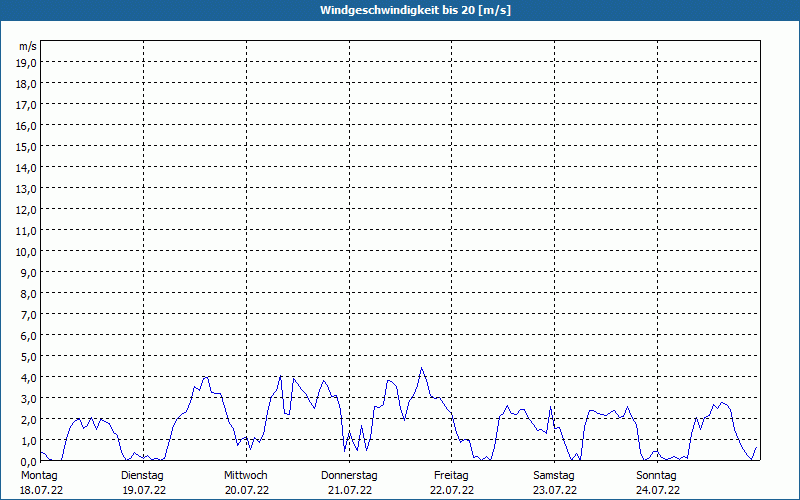Click the 'Montag' day label

point(39,475)
